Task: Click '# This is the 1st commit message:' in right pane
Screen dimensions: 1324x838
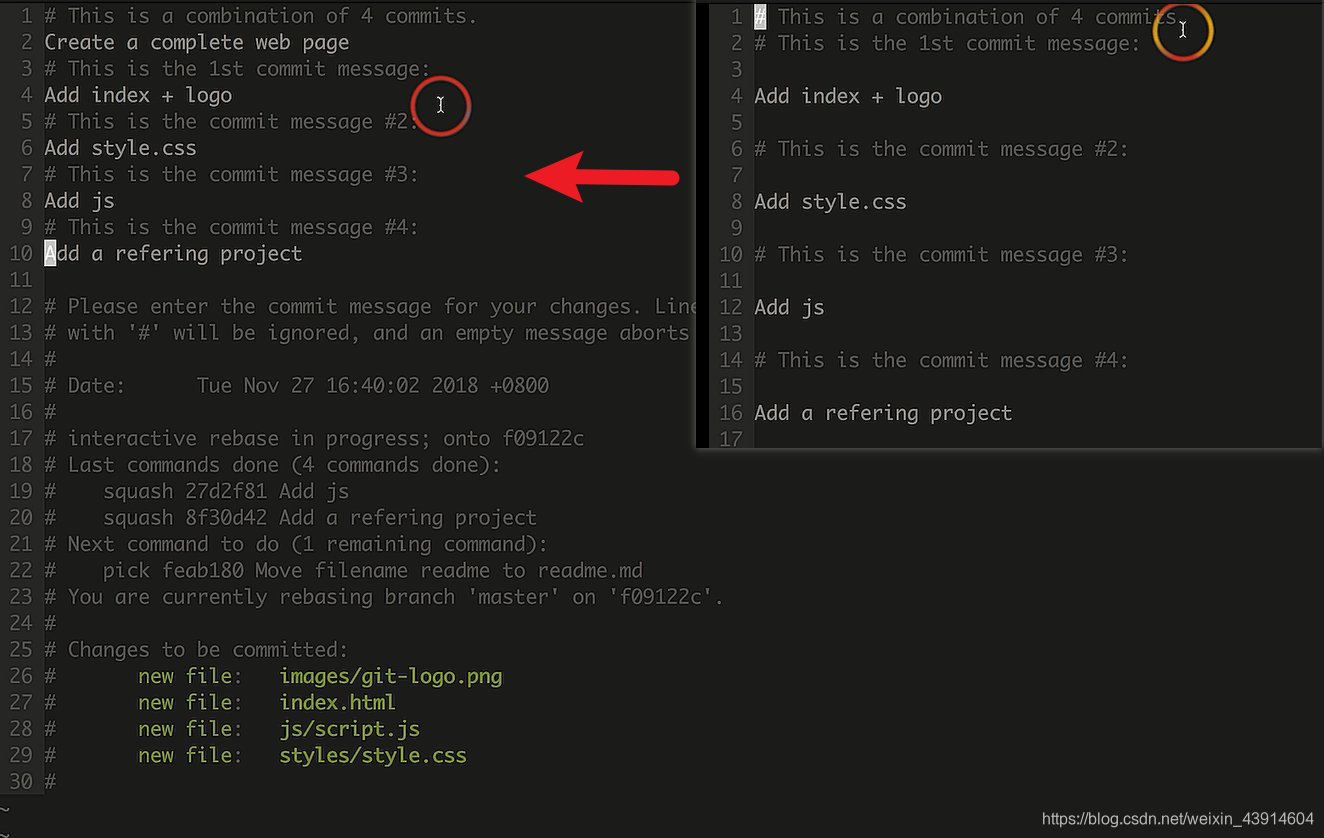Action: coord(947,43)
